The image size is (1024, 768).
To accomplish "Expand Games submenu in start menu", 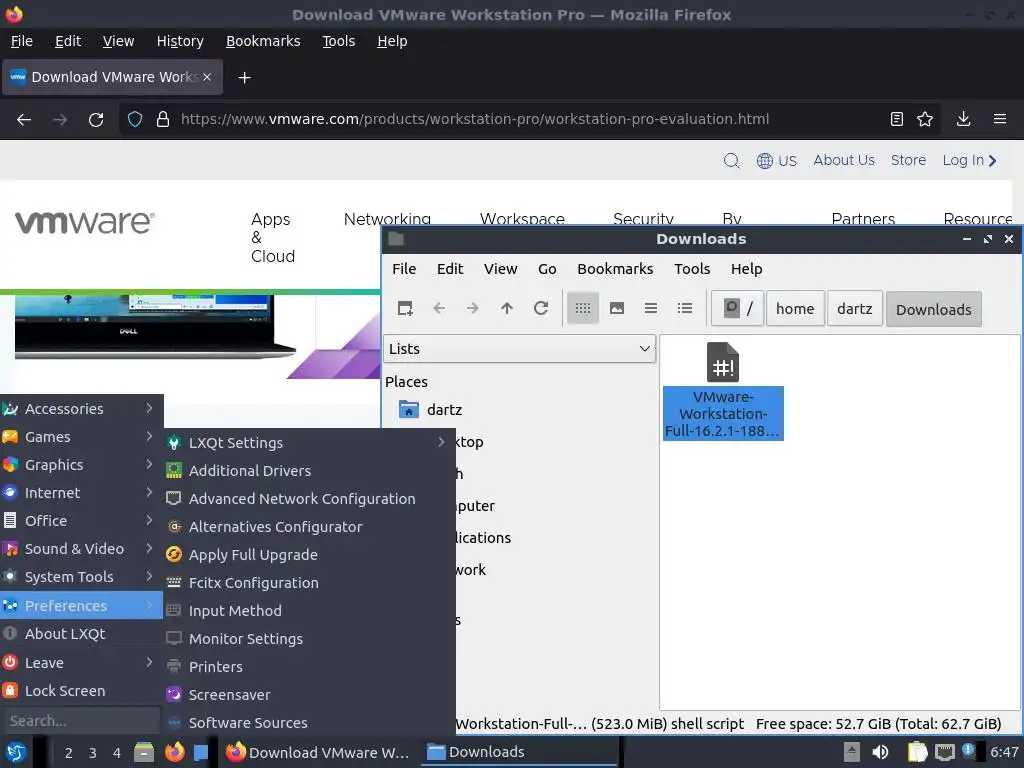I will coord(82,437).
